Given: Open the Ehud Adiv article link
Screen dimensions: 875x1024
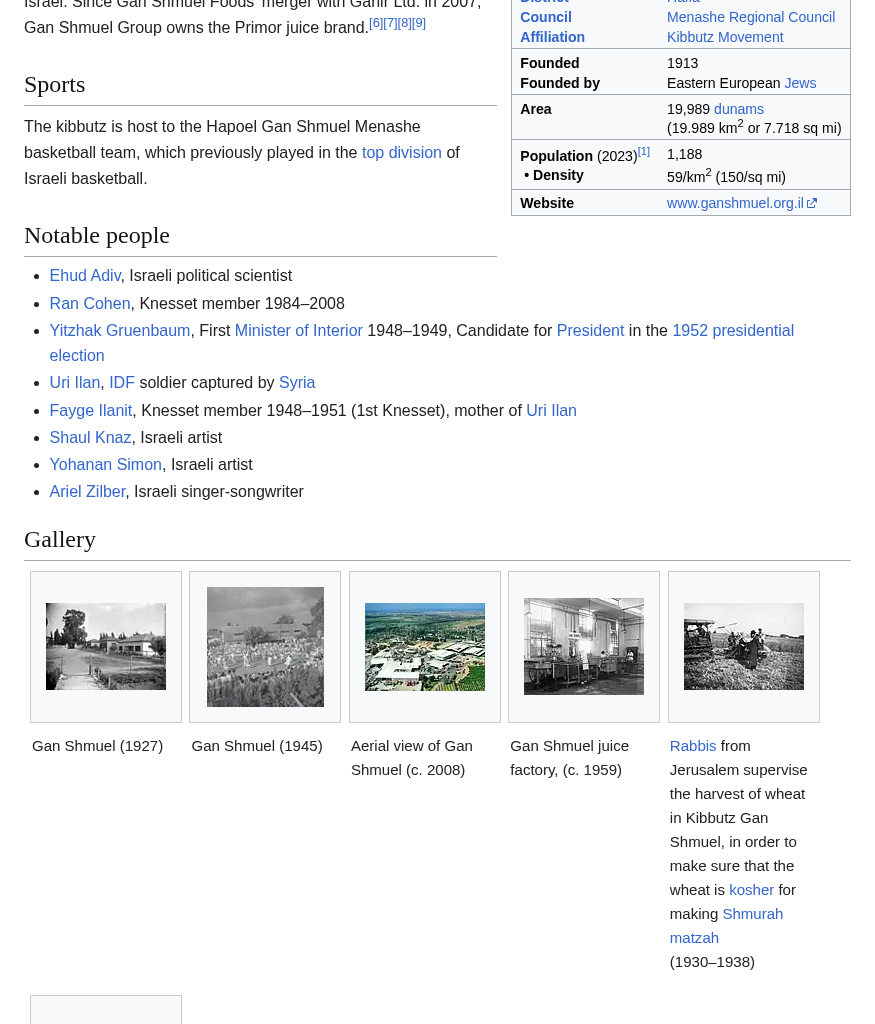Looking at the screenshot, I should coord(85,276).
